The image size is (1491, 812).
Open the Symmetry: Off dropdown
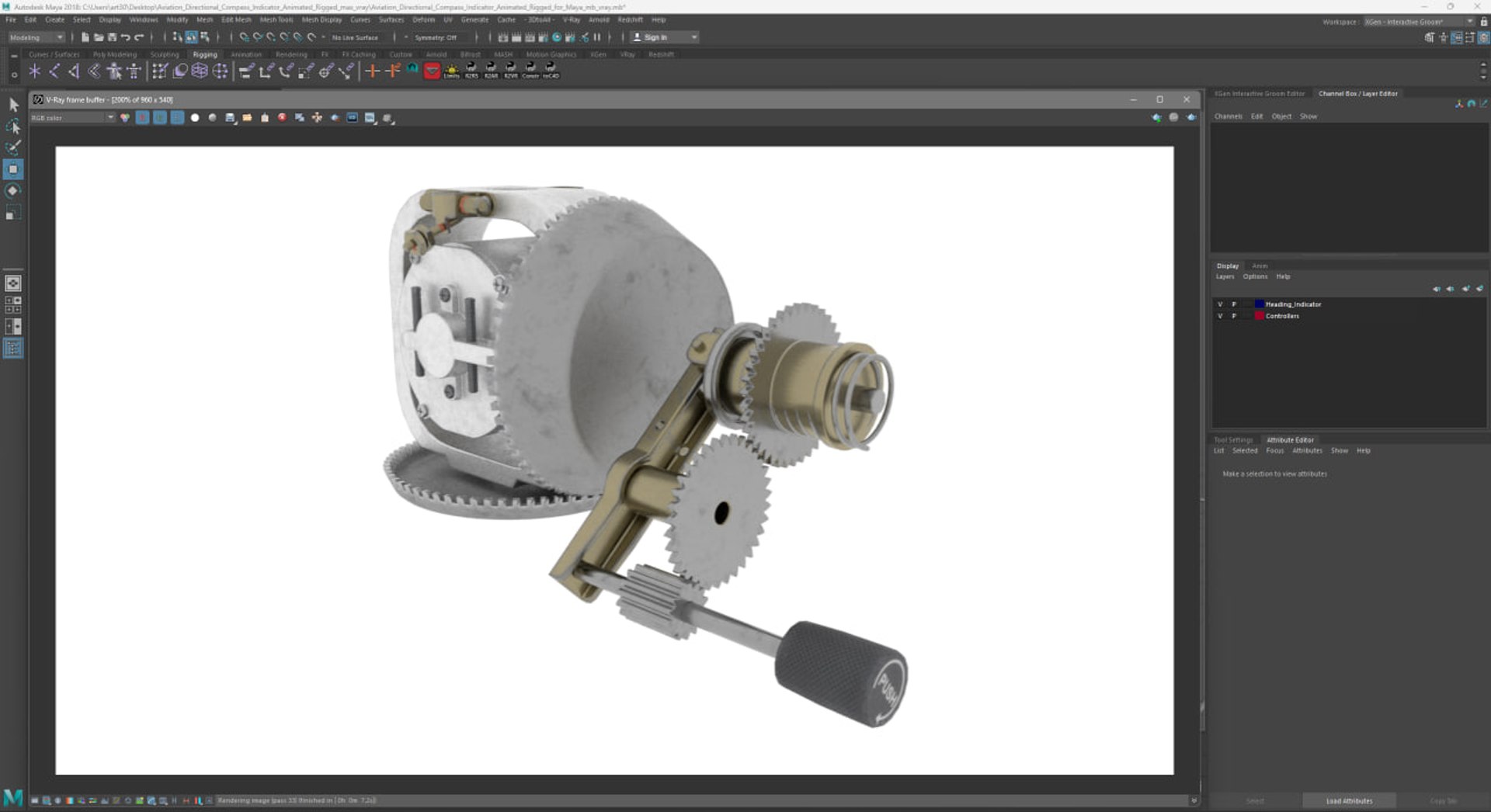coord(436,37)
